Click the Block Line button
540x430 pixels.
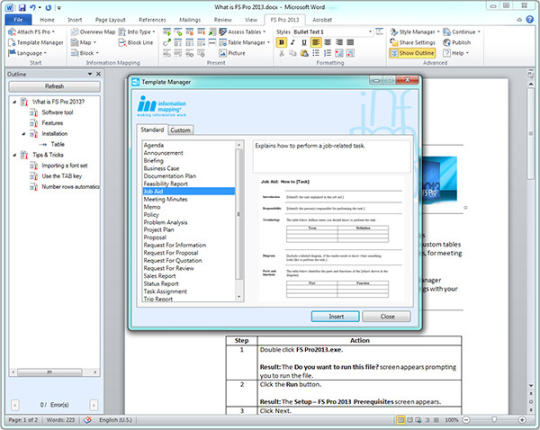coord(136,42)
